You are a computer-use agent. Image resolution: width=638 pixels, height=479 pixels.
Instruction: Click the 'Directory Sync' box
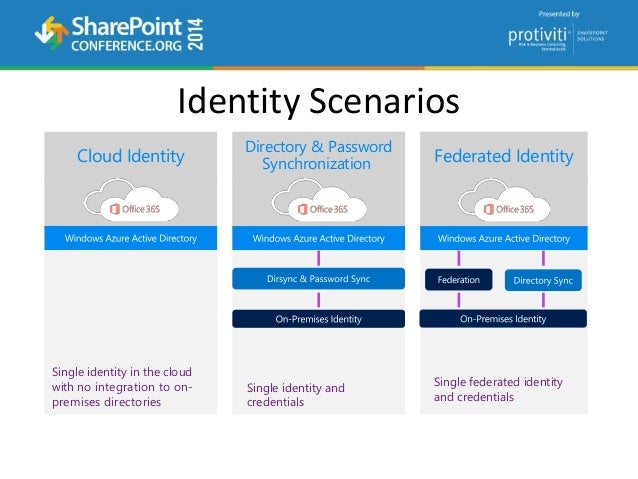543,280
